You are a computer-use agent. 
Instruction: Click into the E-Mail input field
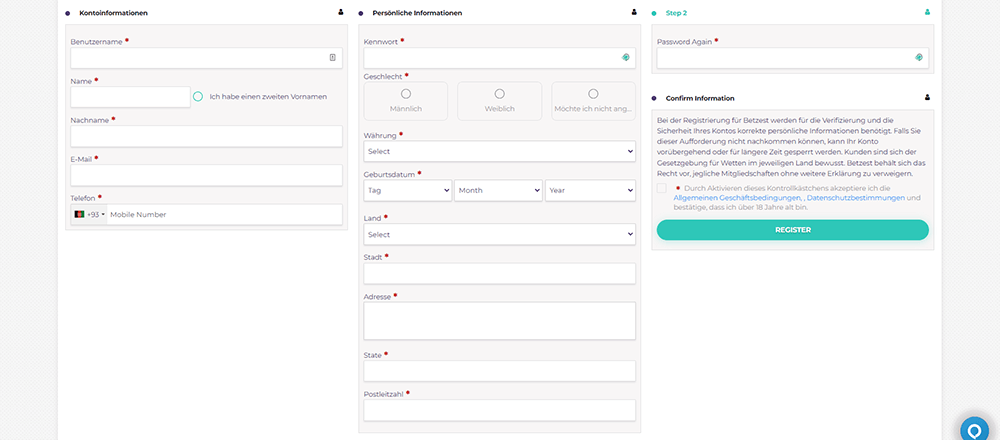point(207,175)
